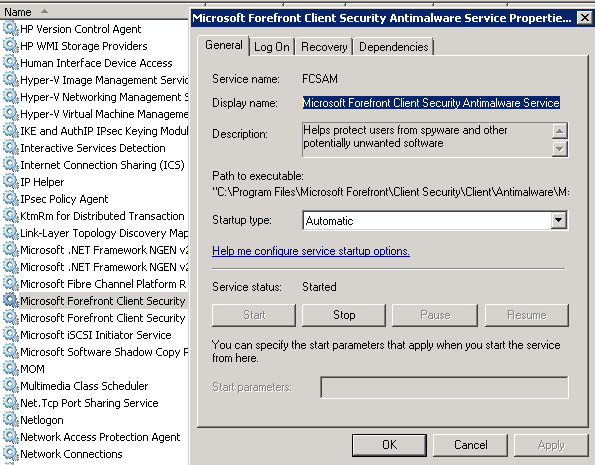Close the Antimalware Service Properties dialog

point(585,18)
